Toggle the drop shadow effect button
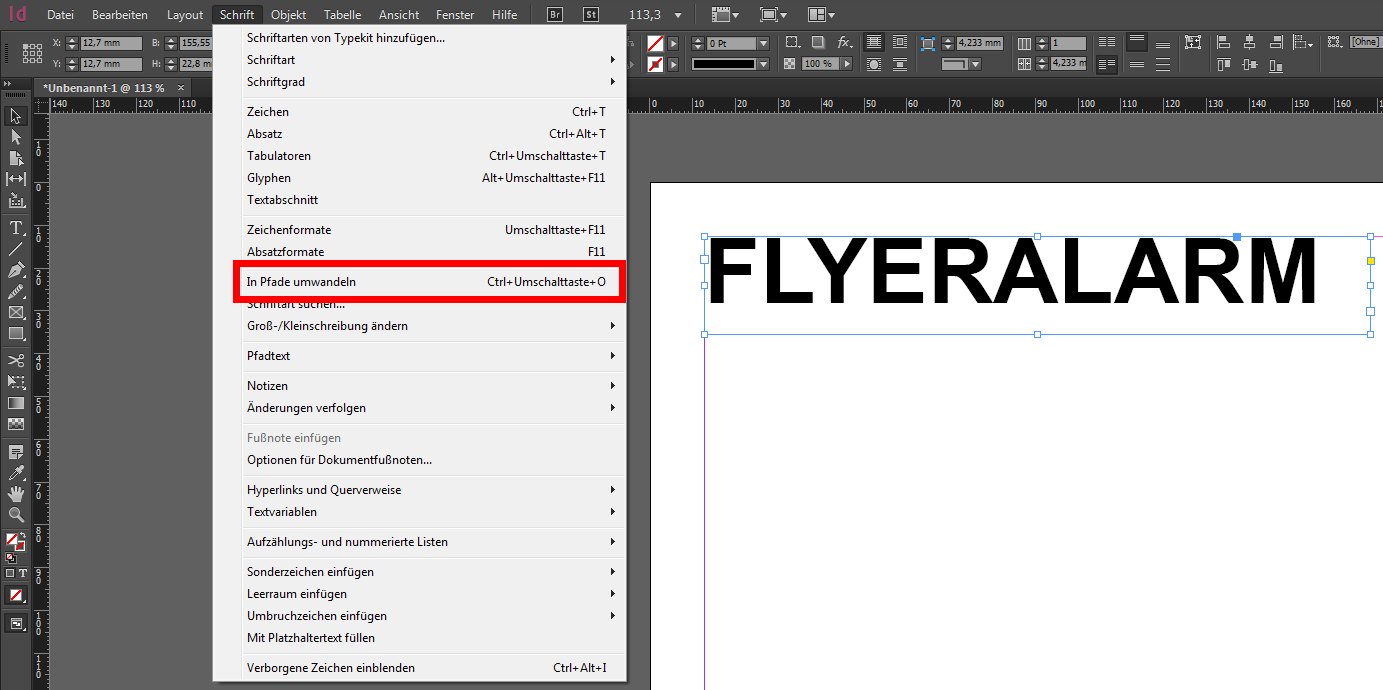The width and height of the screenshot is (1383, 690). point(818,43)
